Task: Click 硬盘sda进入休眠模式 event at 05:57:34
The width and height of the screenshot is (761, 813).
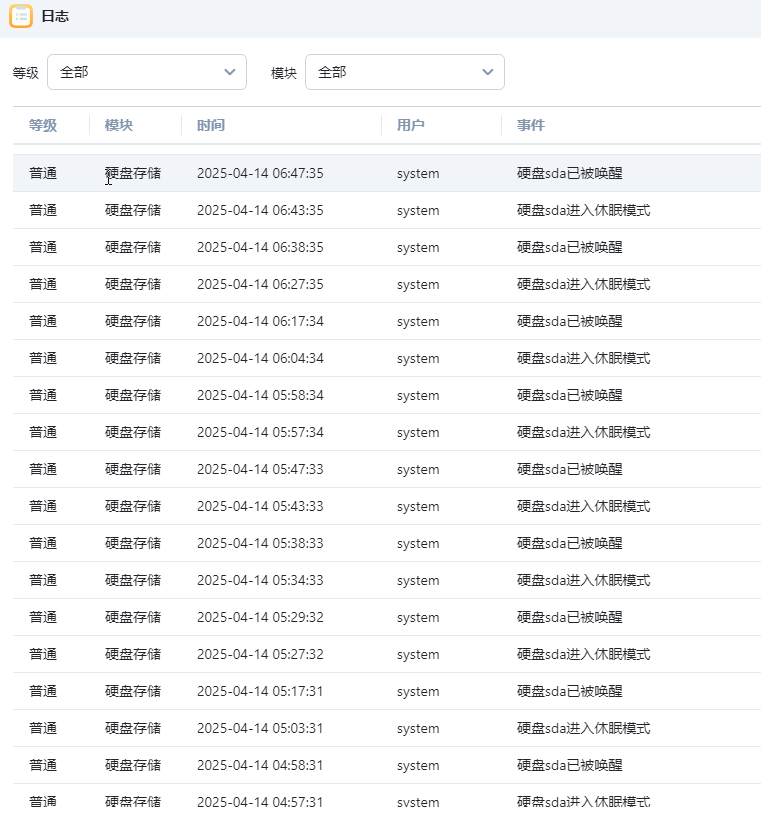Action: coord(584,432)
